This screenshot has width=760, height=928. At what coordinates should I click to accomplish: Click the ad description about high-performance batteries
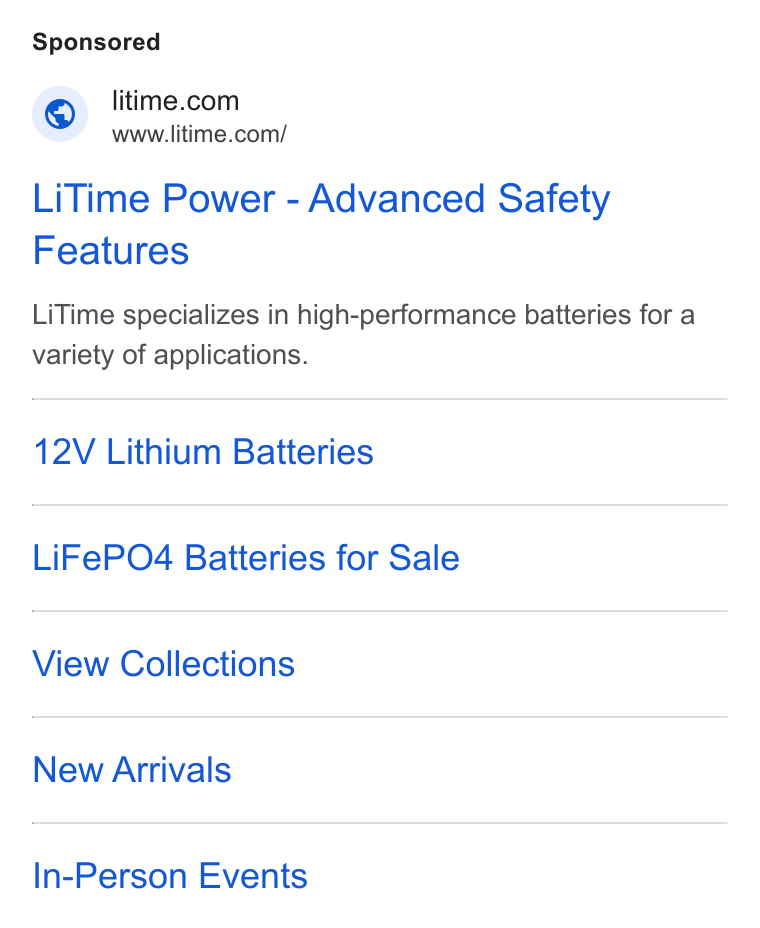(363, 335)
